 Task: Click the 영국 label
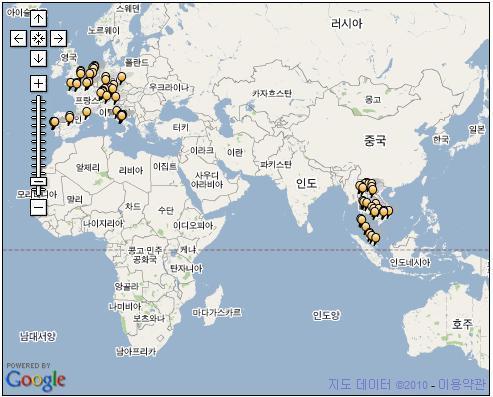[69, 57]
